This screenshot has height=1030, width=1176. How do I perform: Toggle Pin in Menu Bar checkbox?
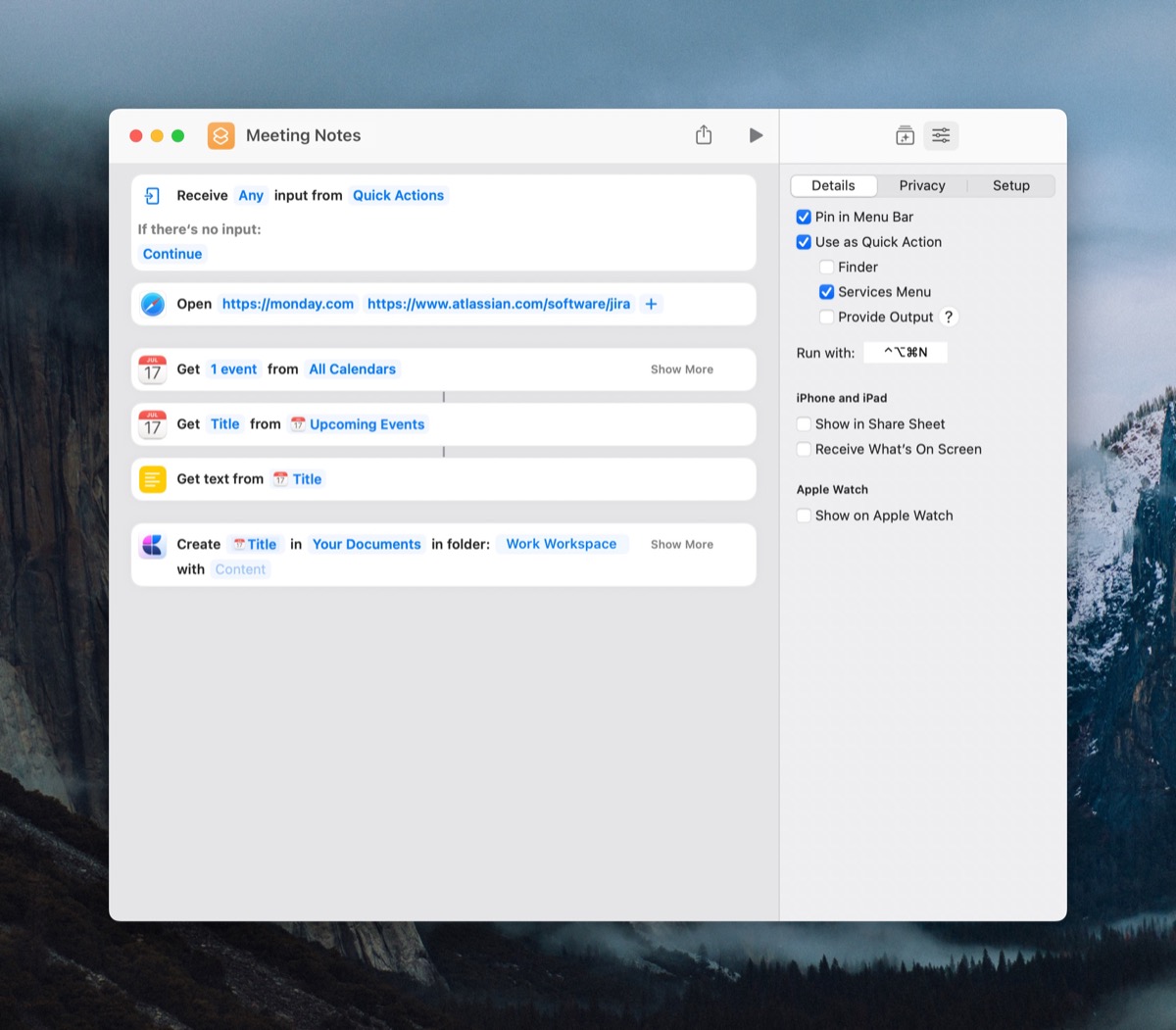point(804,217)
